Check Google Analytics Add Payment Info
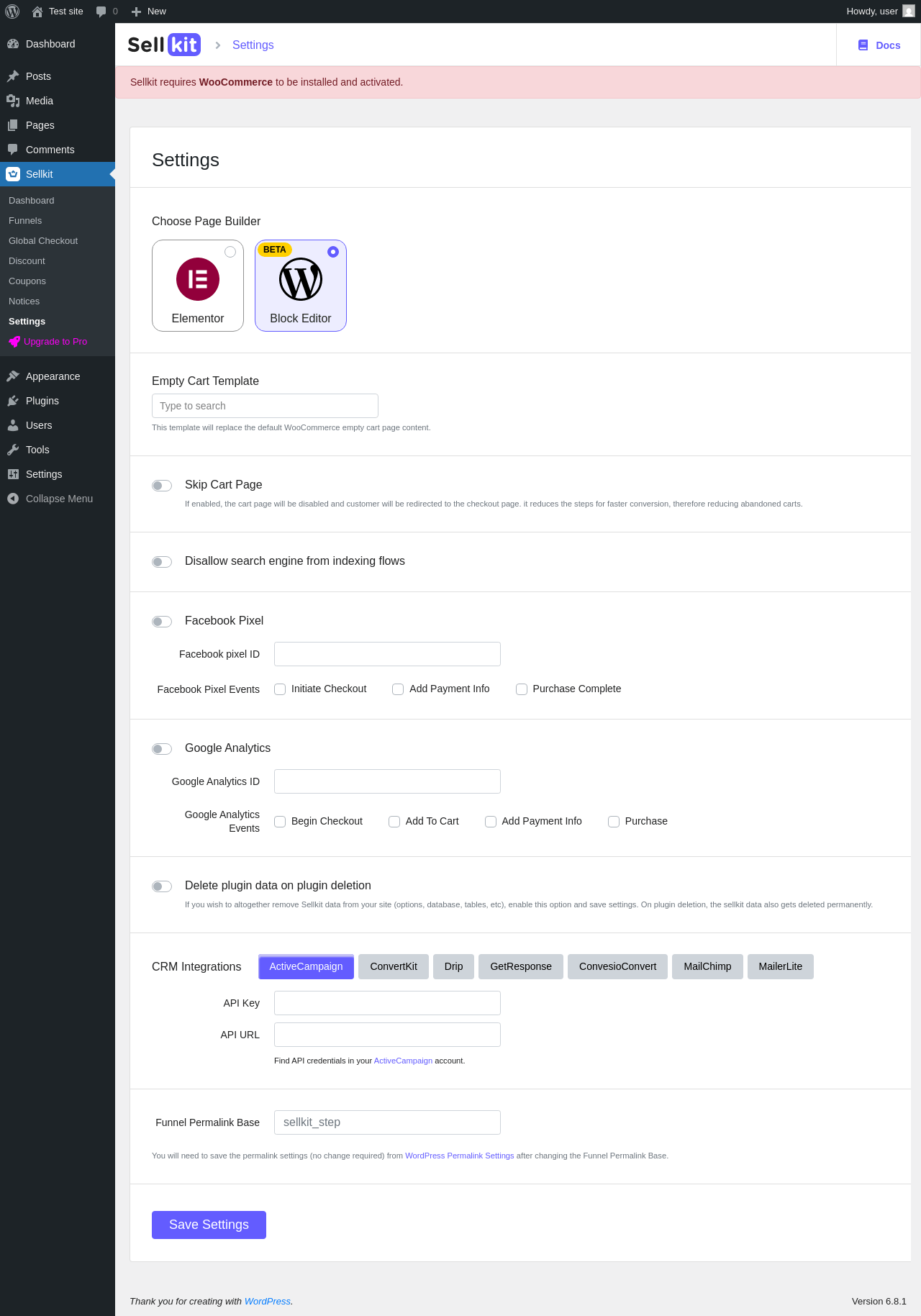 point(491,822)
